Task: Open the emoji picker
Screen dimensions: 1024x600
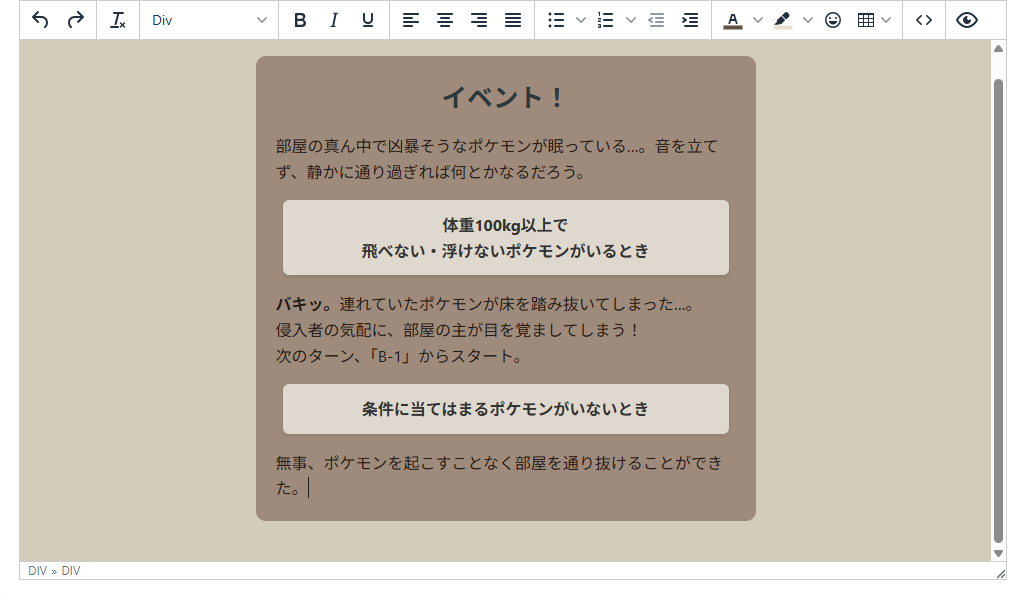Action: [833, 20]
